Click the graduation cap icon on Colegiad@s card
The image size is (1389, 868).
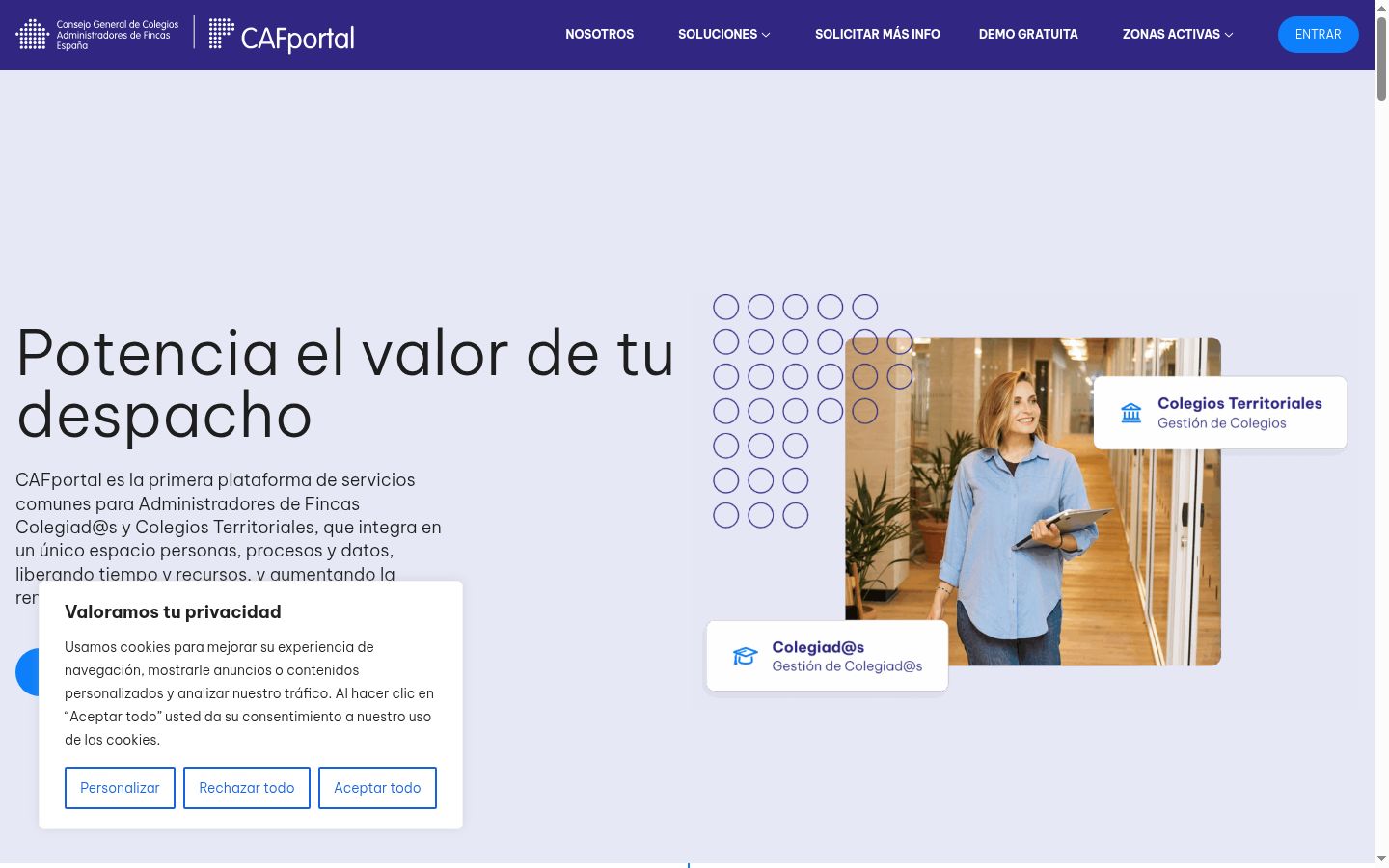745,656
